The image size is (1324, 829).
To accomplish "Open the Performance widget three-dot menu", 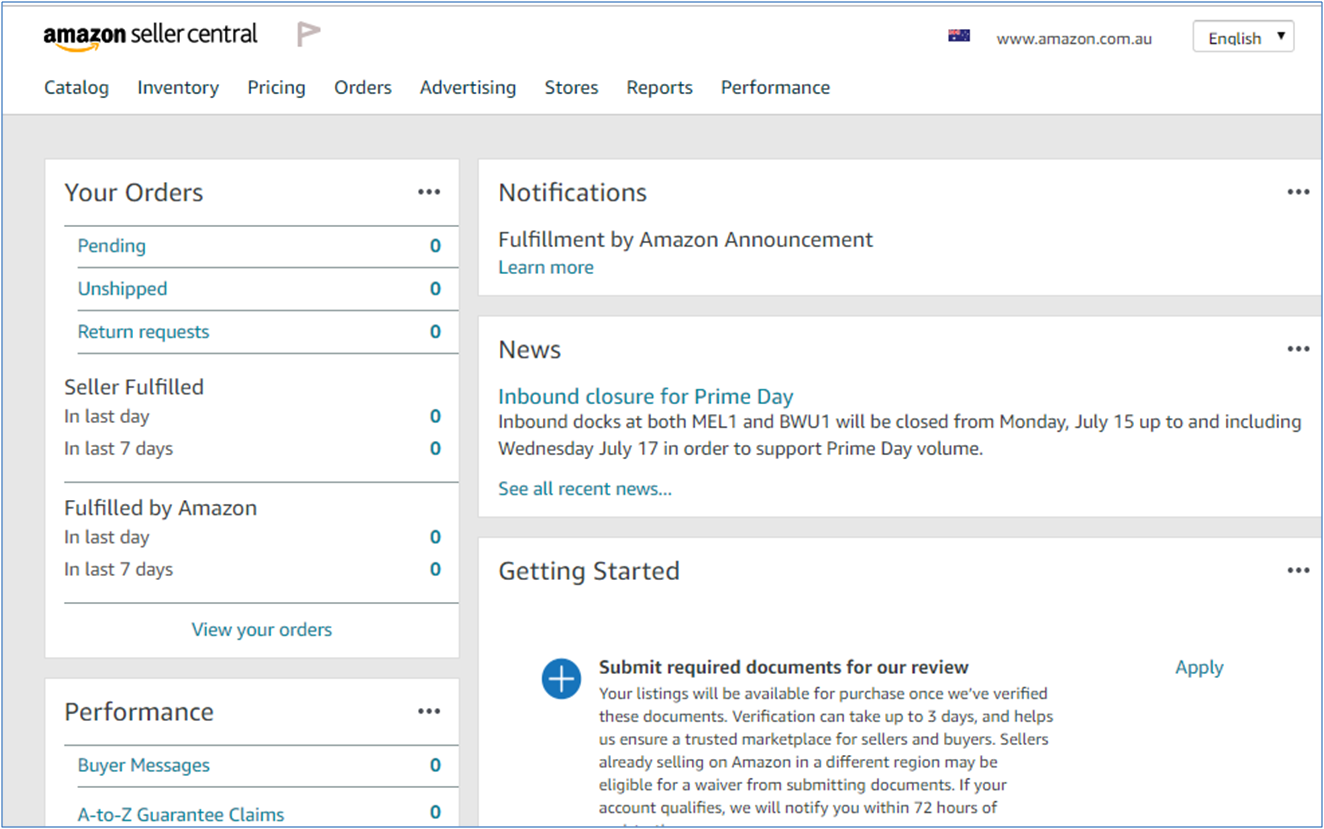I will 429,711.
